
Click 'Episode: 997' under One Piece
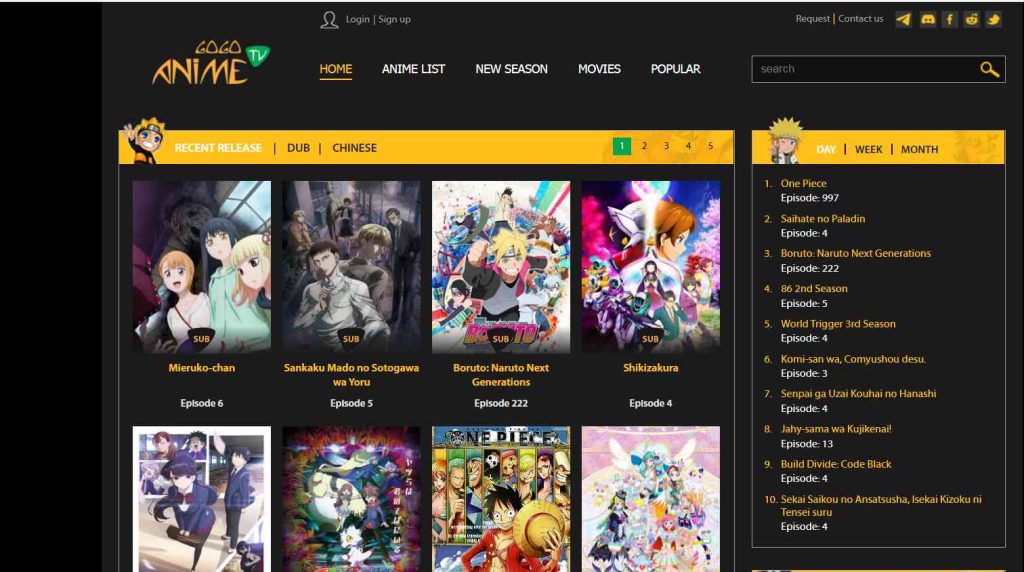pyautogui.click(x=810, y=198)
